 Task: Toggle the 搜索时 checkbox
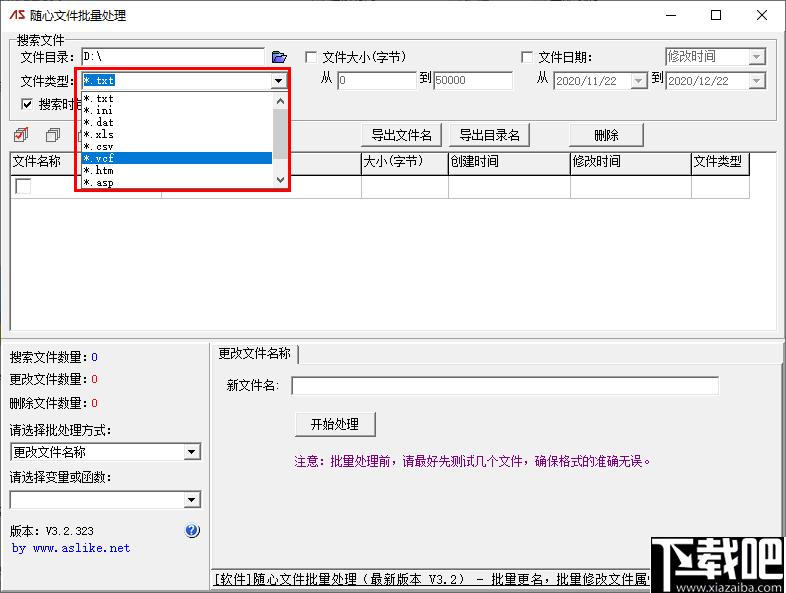pyautogui.click(x=27, y=104)
